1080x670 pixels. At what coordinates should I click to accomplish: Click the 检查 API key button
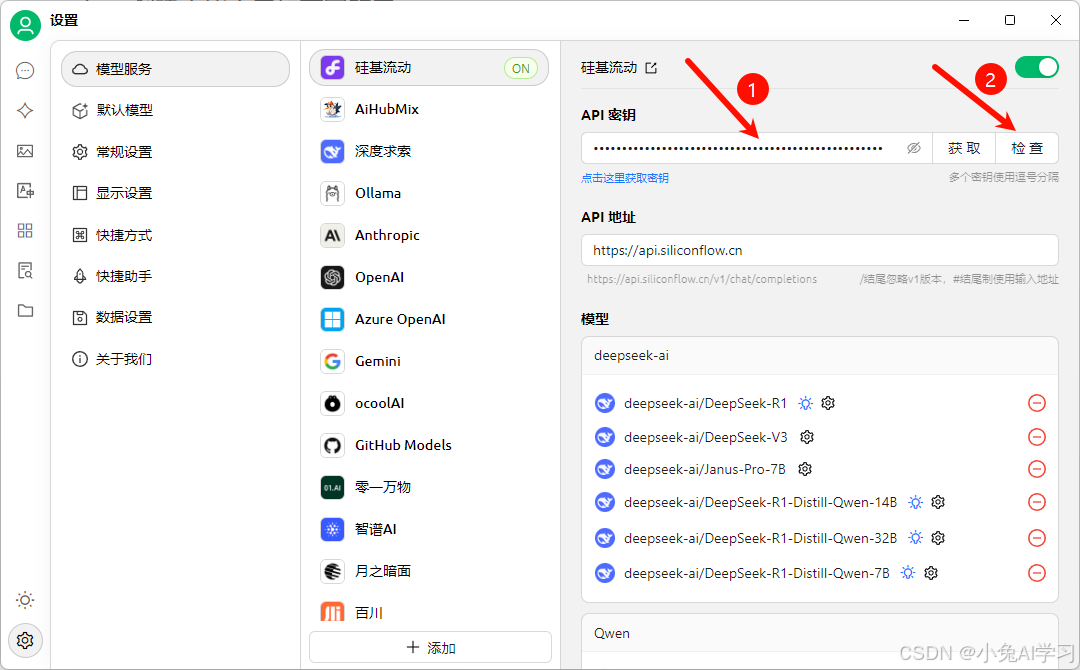click(1027, 148)
